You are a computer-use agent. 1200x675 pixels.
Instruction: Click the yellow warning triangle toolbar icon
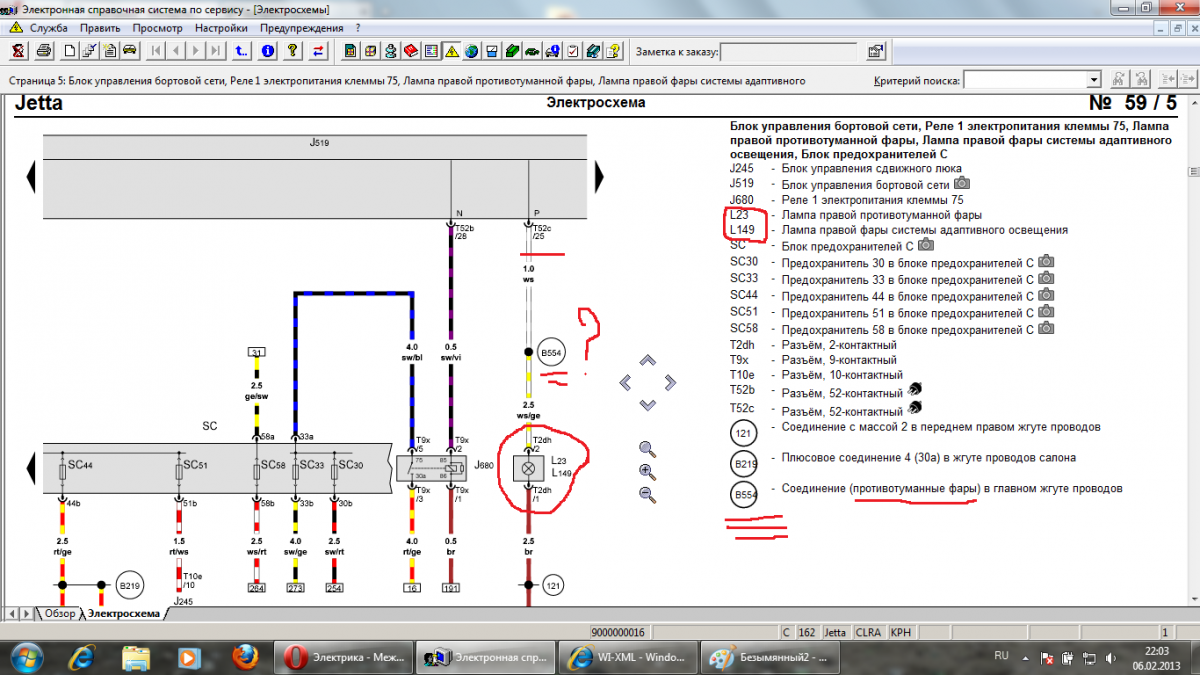coord(451,51)
